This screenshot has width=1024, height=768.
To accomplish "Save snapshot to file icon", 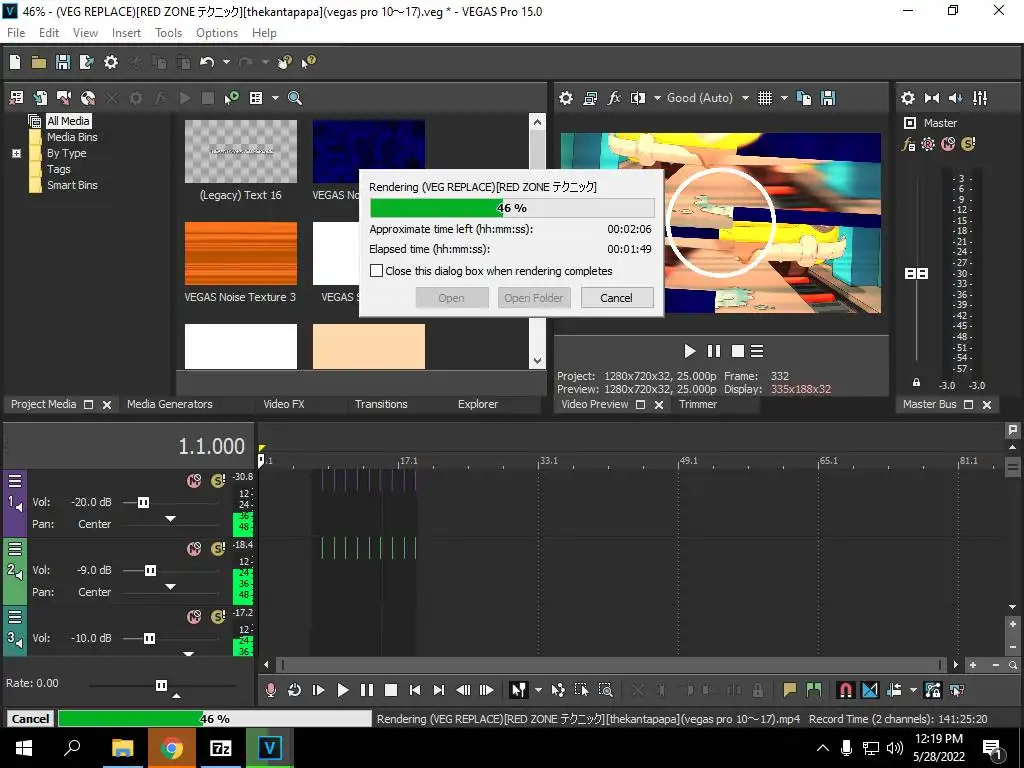I will (828, 98).
